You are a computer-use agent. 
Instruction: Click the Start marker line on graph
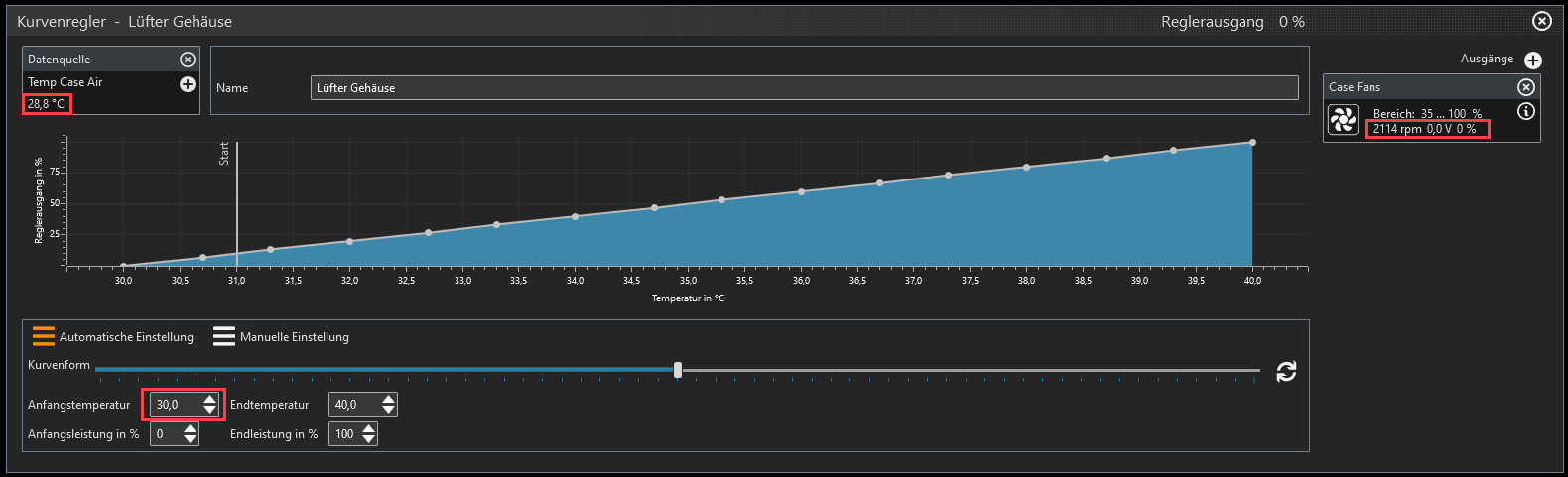236,203
